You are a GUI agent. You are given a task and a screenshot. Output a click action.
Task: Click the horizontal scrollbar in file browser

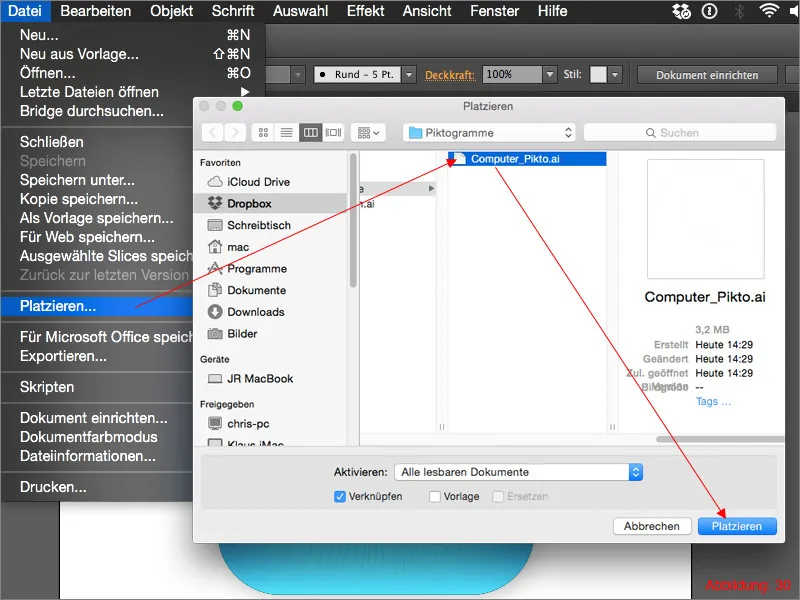[720, 439]
